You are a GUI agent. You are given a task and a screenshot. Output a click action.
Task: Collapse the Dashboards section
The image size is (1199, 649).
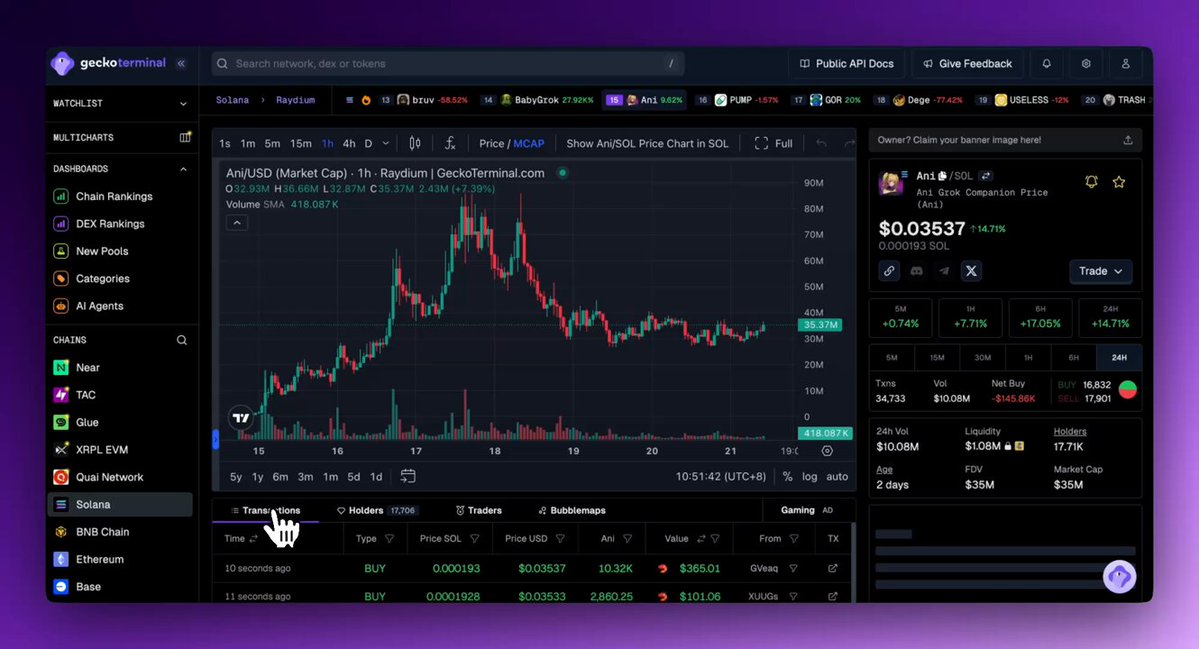[x=183, y=169]
